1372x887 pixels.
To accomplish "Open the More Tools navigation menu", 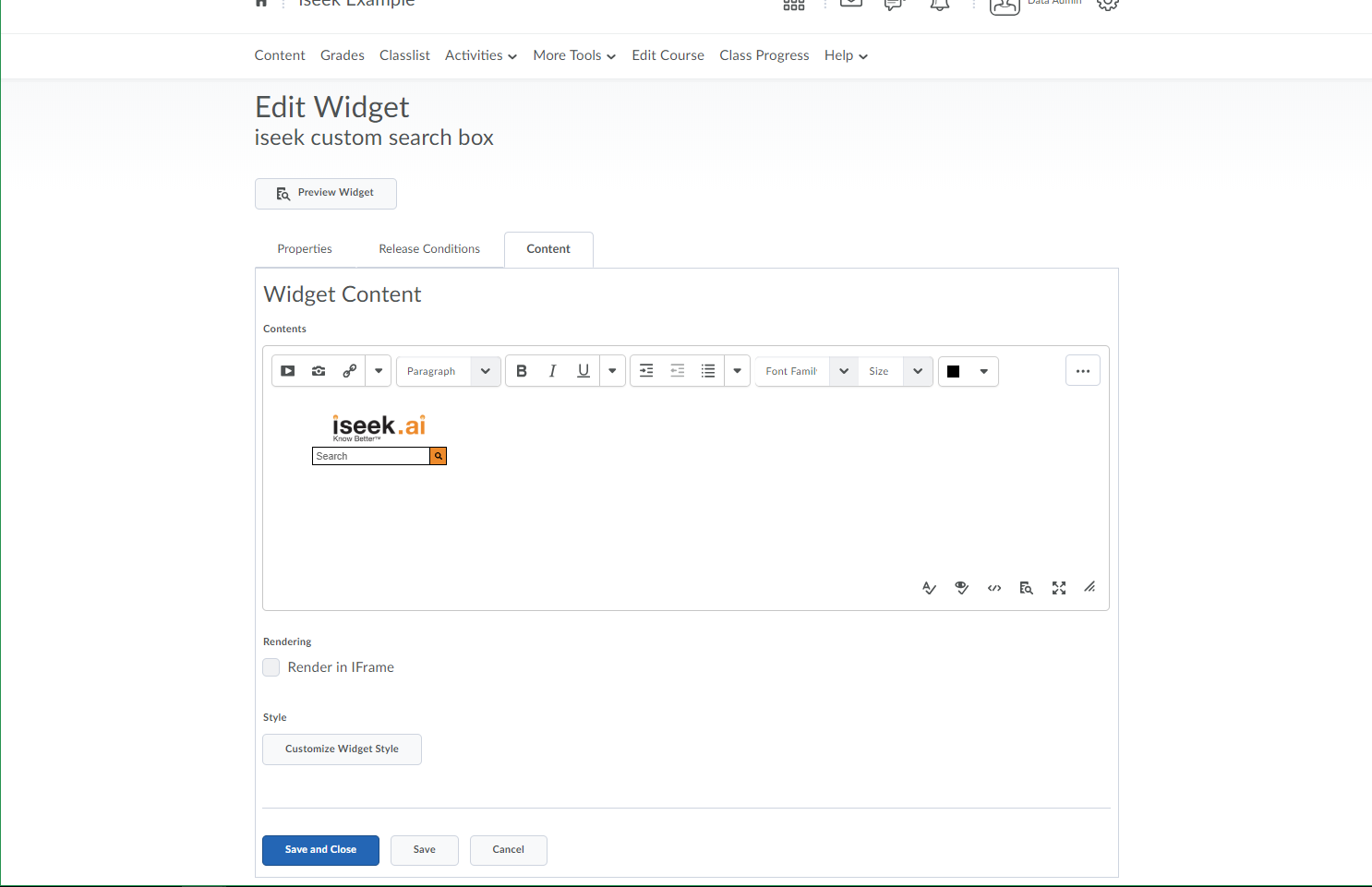I will click(x=574, y=55).
